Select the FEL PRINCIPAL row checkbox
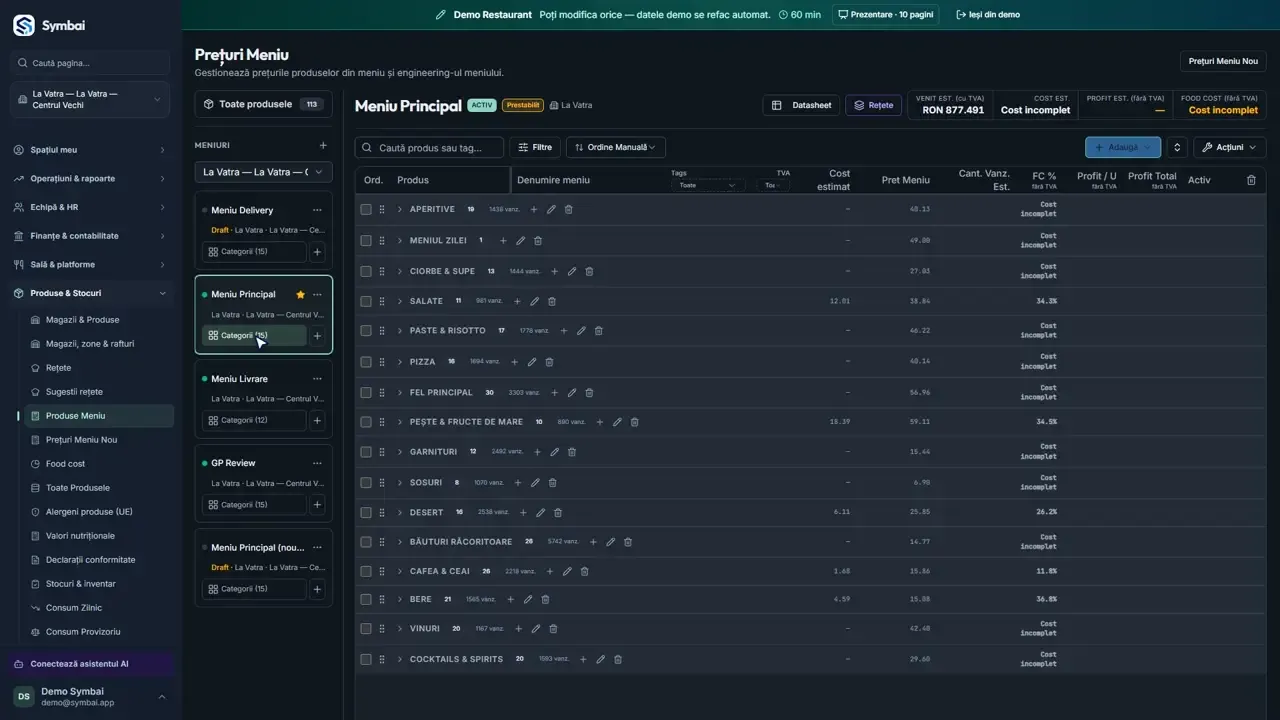 [366, 393]
